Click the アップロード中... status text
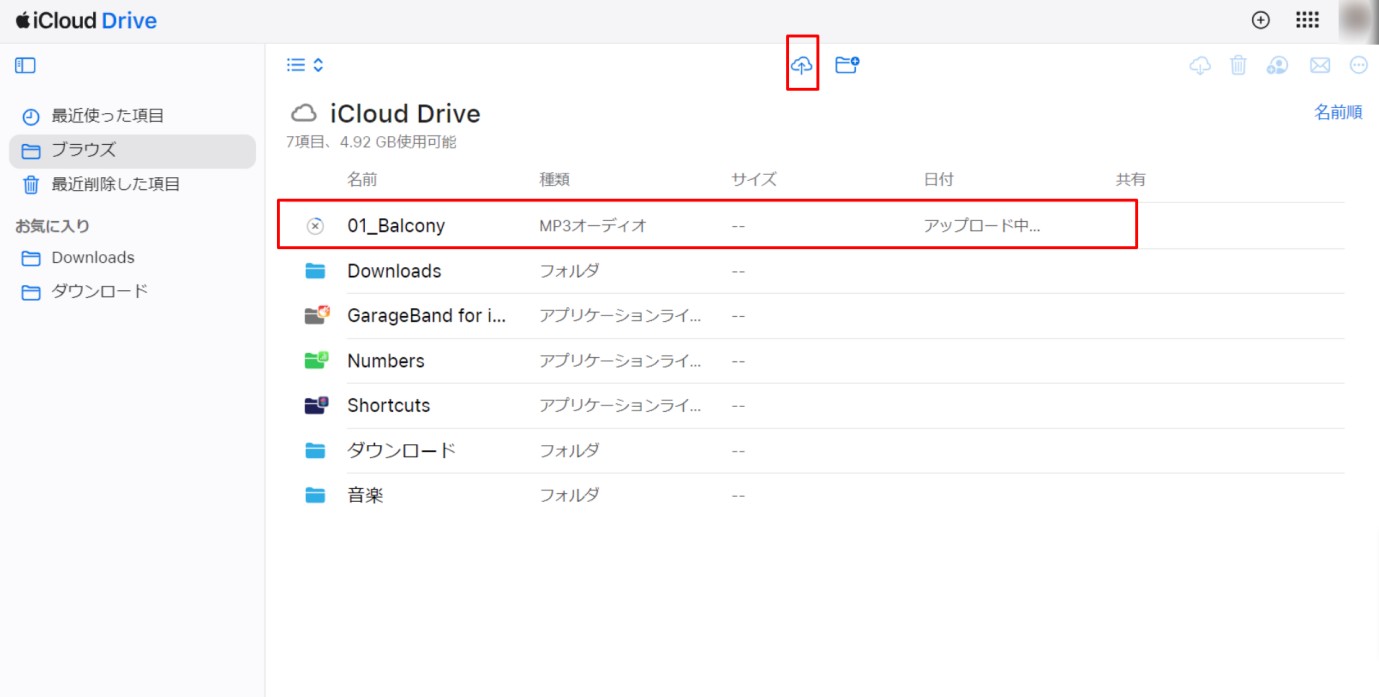 click(x=982, y=226)
